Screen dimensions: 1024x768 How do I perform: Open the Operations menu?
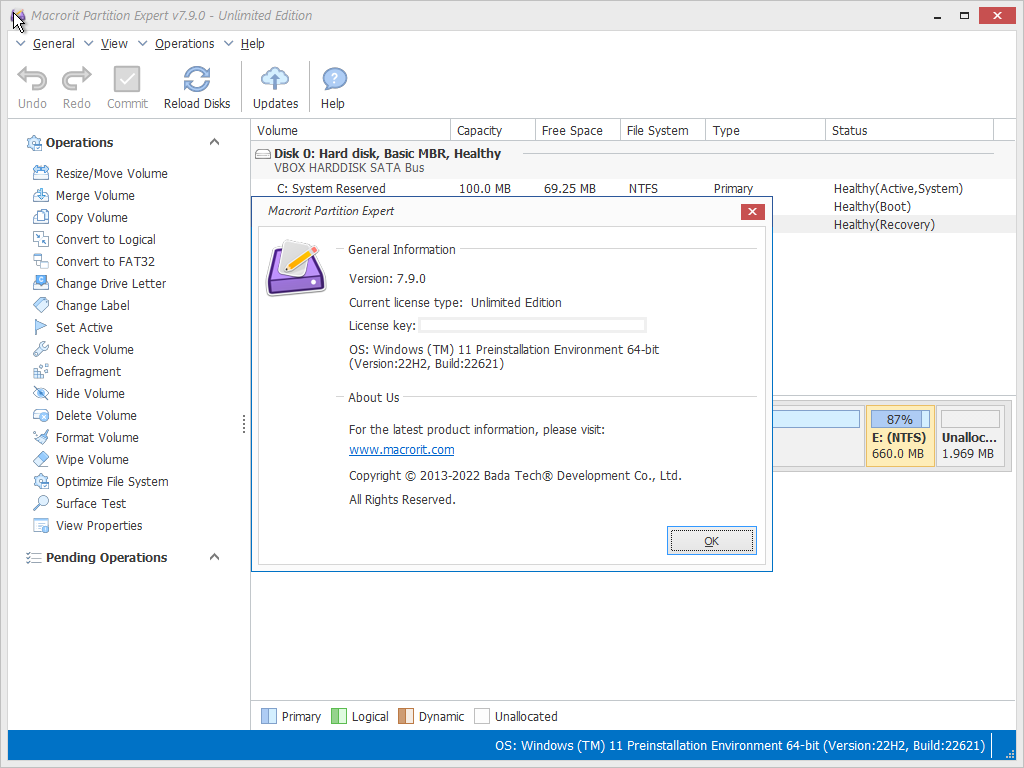click(x=184, y=44)
